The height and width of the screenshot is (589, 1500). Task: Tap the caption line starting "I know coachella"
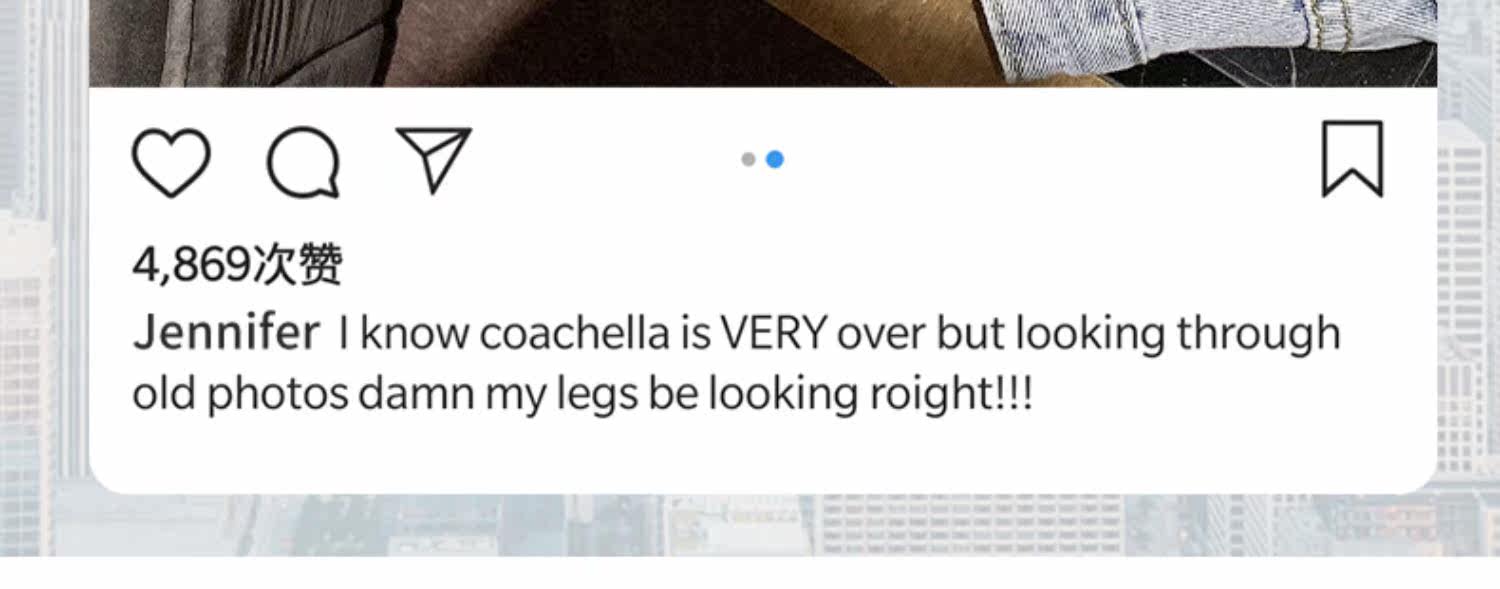coord(838,333)
